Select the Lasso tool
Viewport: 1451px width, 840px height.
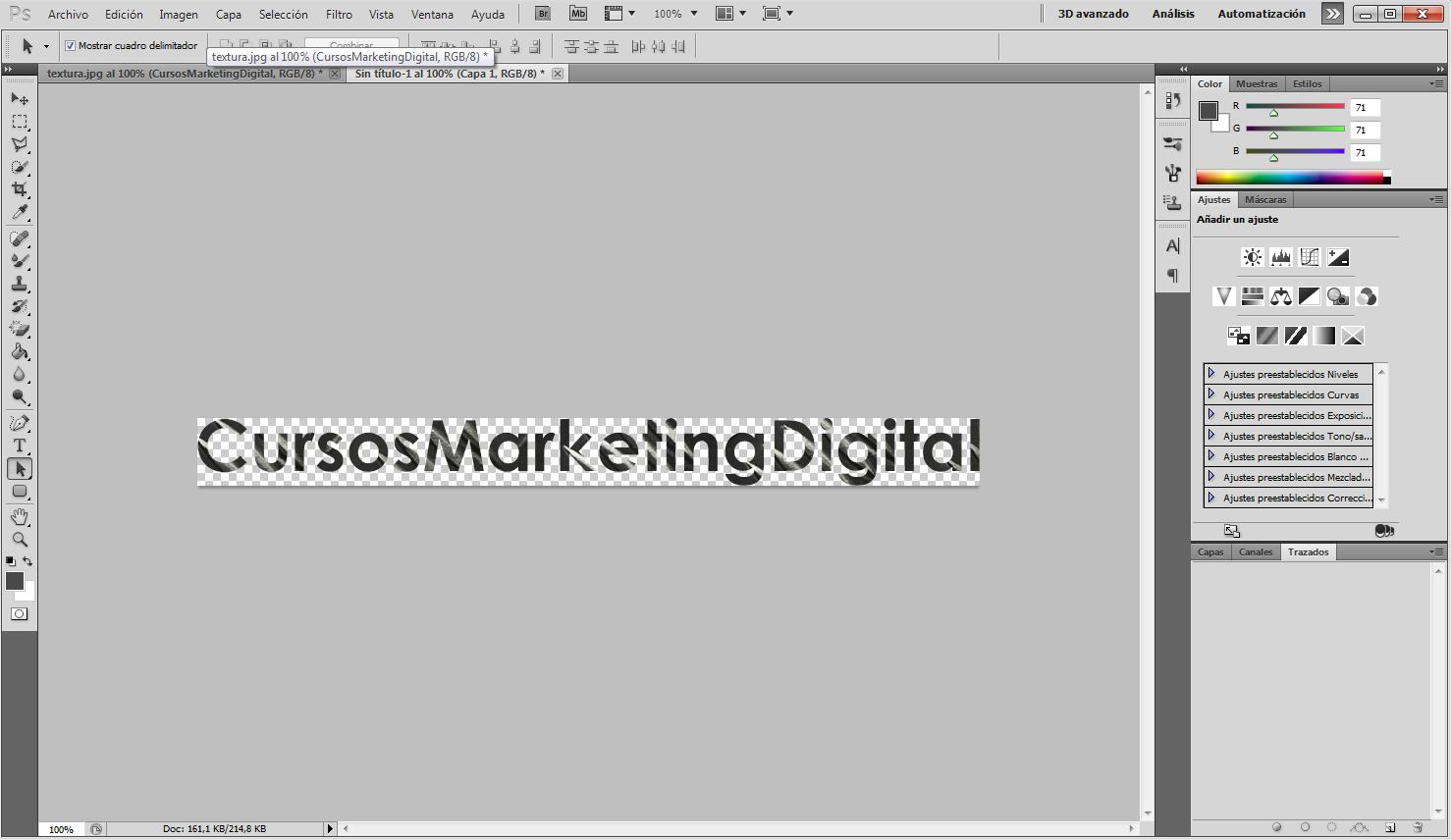20,144
